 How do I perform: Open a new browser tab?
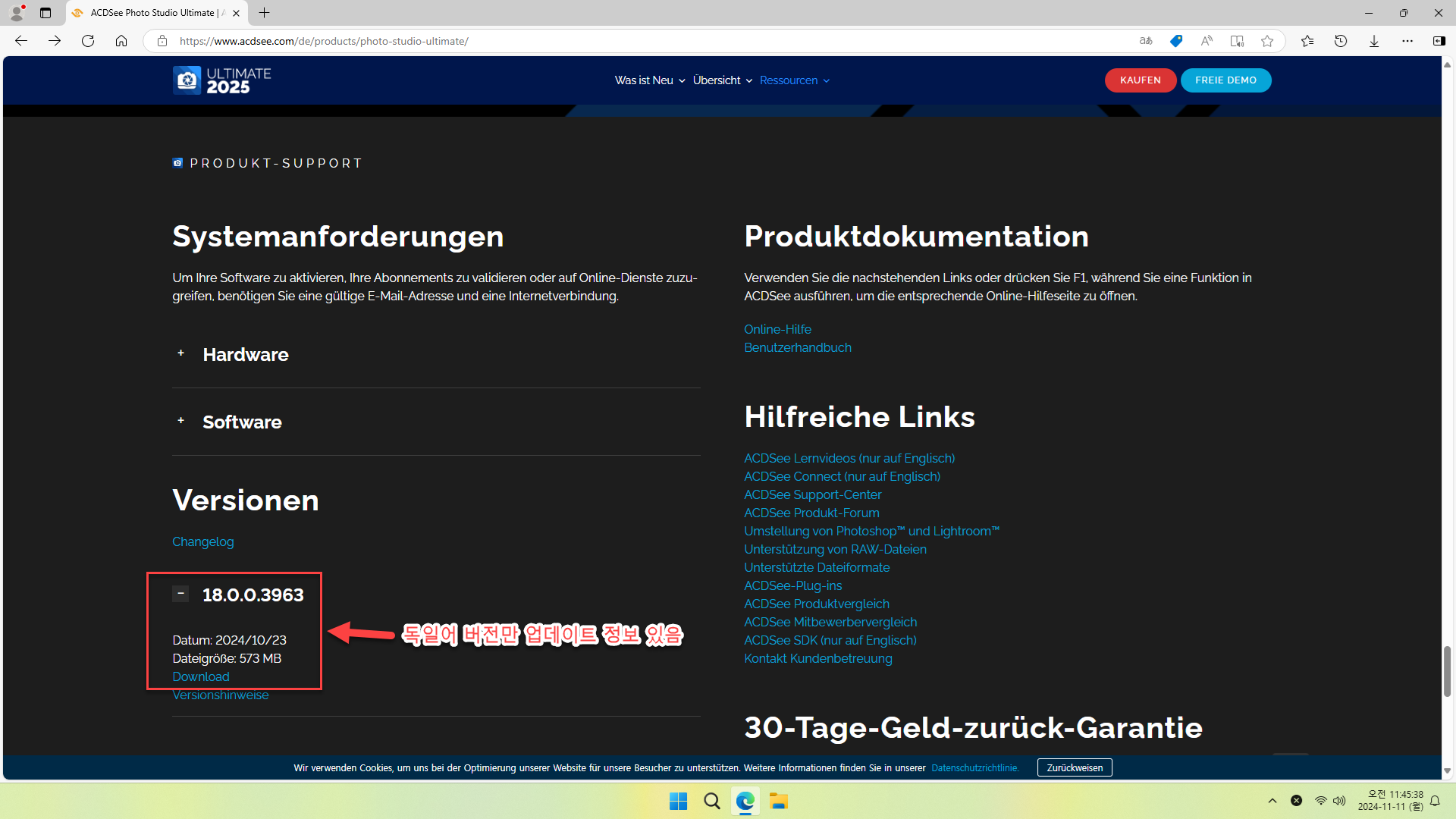(264, 13)
